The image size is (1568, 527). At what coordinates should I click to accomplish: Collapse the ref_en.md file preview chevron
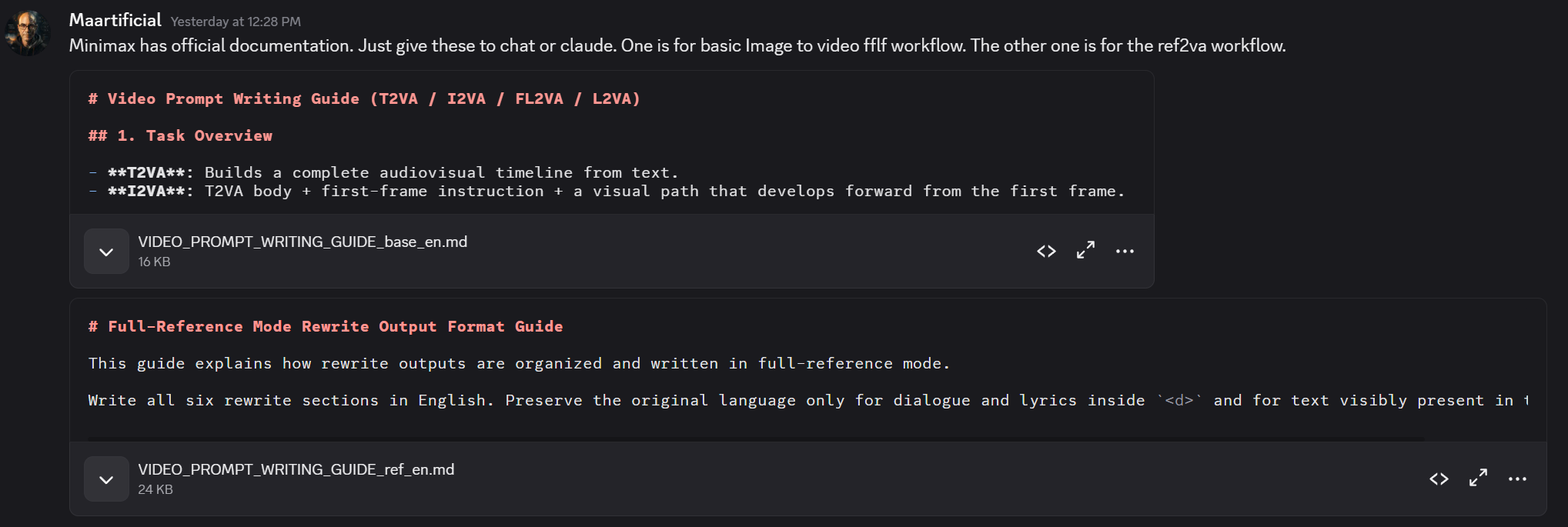coord(106,479)
